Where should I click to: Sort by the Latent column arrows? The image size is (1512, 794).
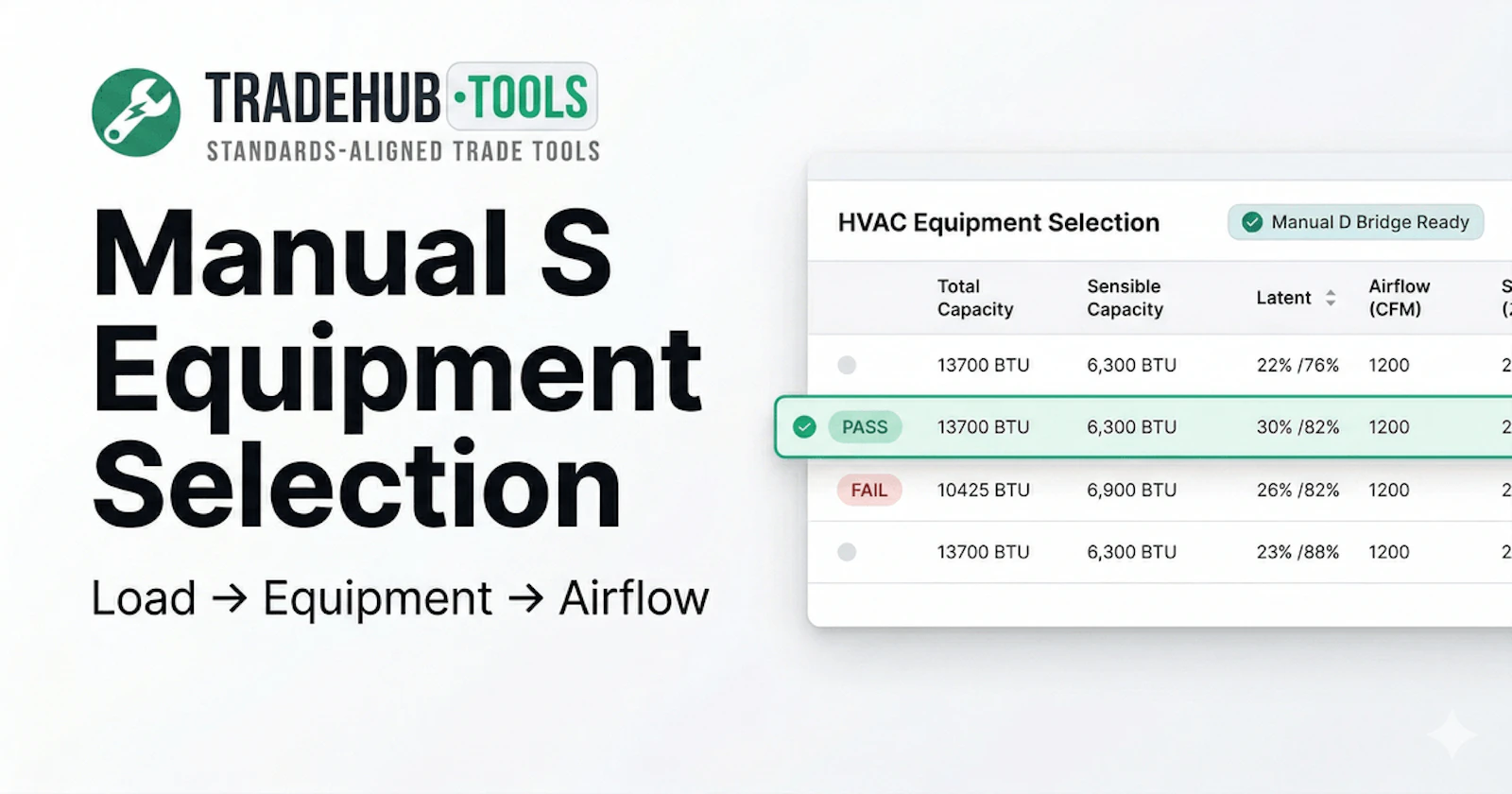tap(1331, 298)
